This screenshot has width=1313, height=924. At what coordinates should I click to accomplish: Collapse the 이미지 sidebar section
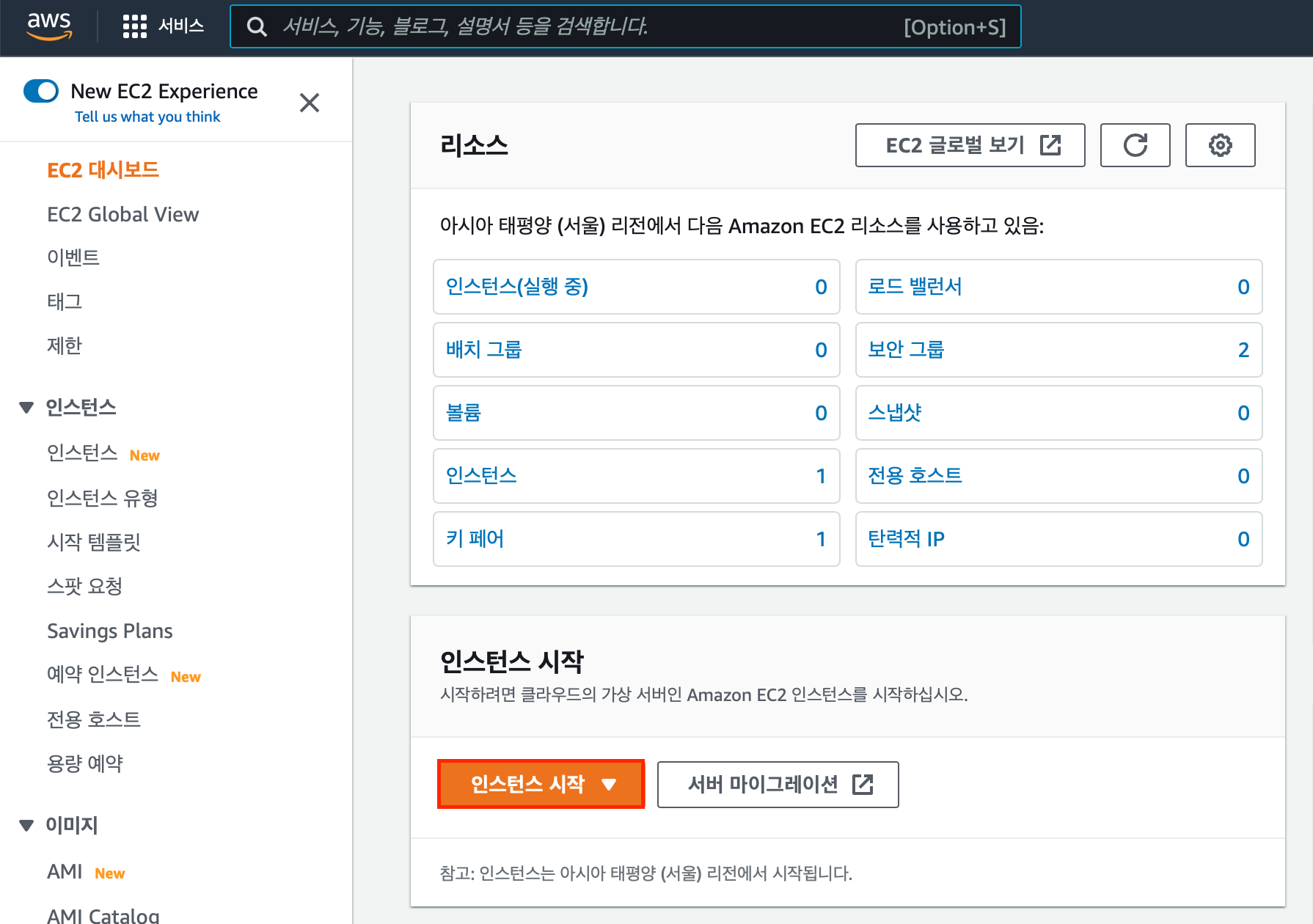26,826
